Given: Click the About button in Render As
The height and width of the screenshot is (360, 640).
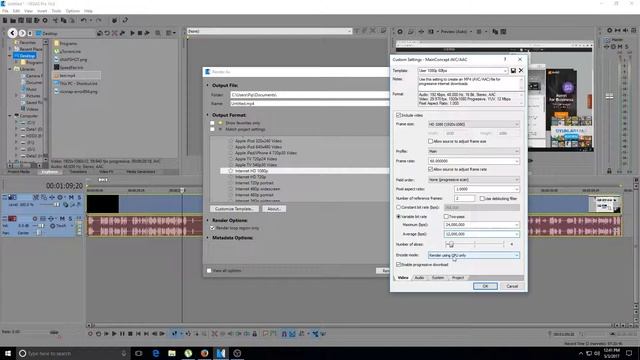Looking at the screenshot, I should coord(273,209).
